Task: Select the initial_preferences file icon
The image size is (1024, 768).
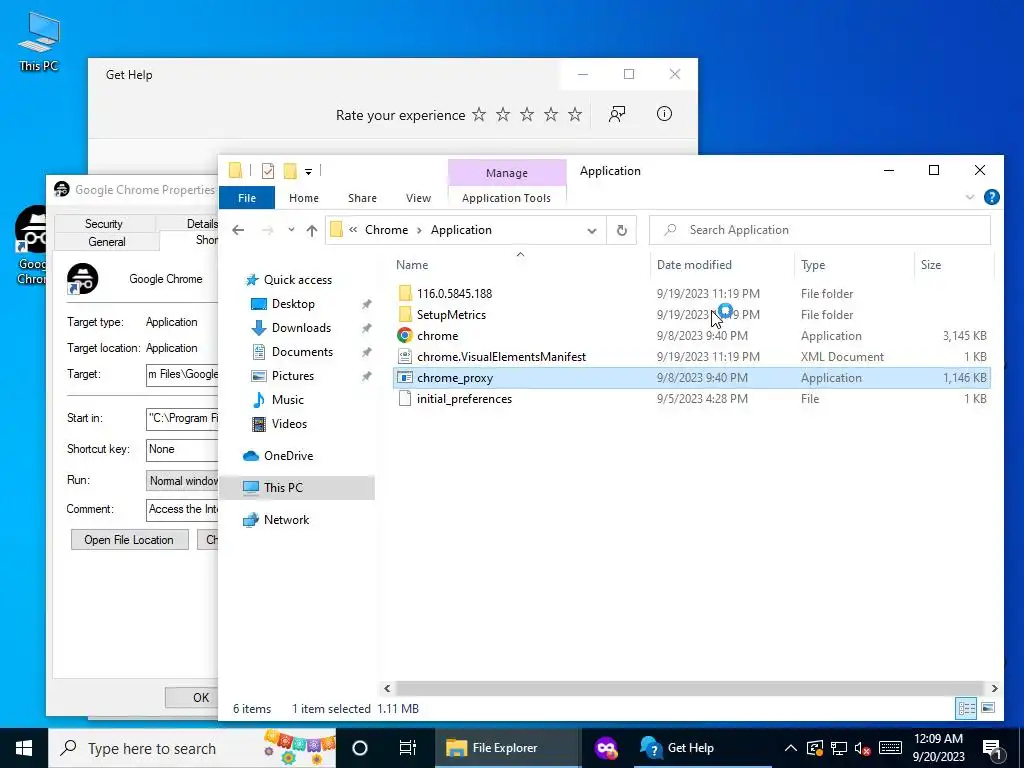Action: tap(405, 398)
